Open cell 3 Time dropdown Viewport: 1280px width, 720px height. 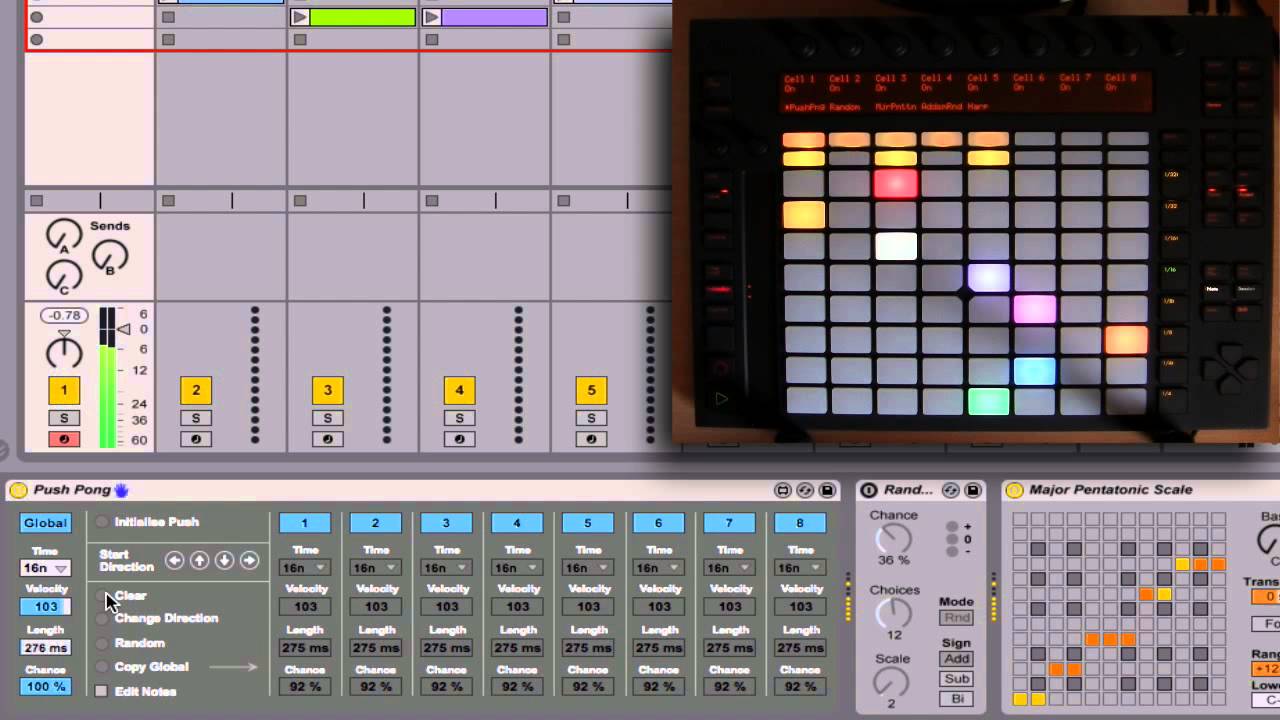(x=447, y=568)
